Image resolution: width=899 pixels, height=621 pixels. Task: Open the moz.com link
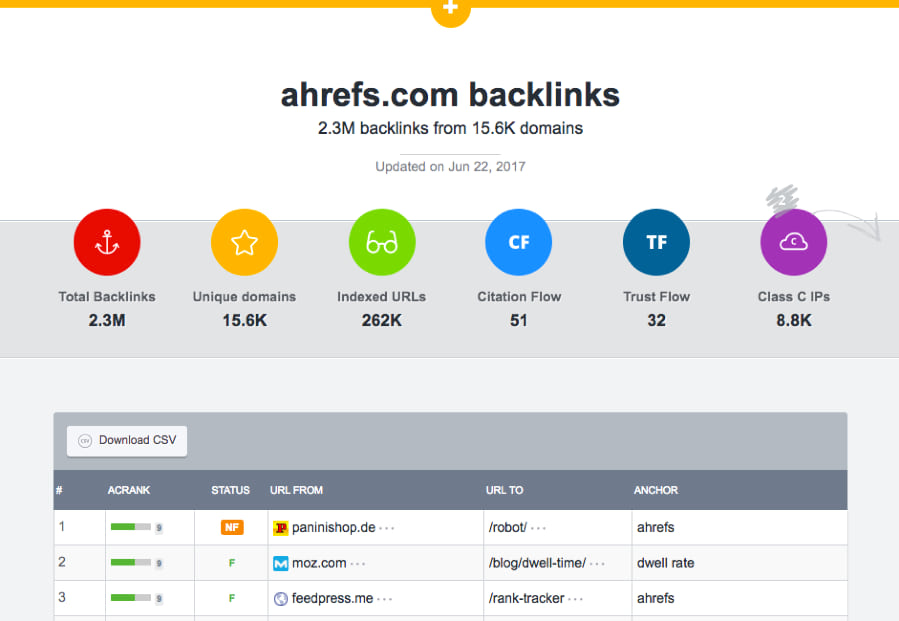tap(319, 563)
